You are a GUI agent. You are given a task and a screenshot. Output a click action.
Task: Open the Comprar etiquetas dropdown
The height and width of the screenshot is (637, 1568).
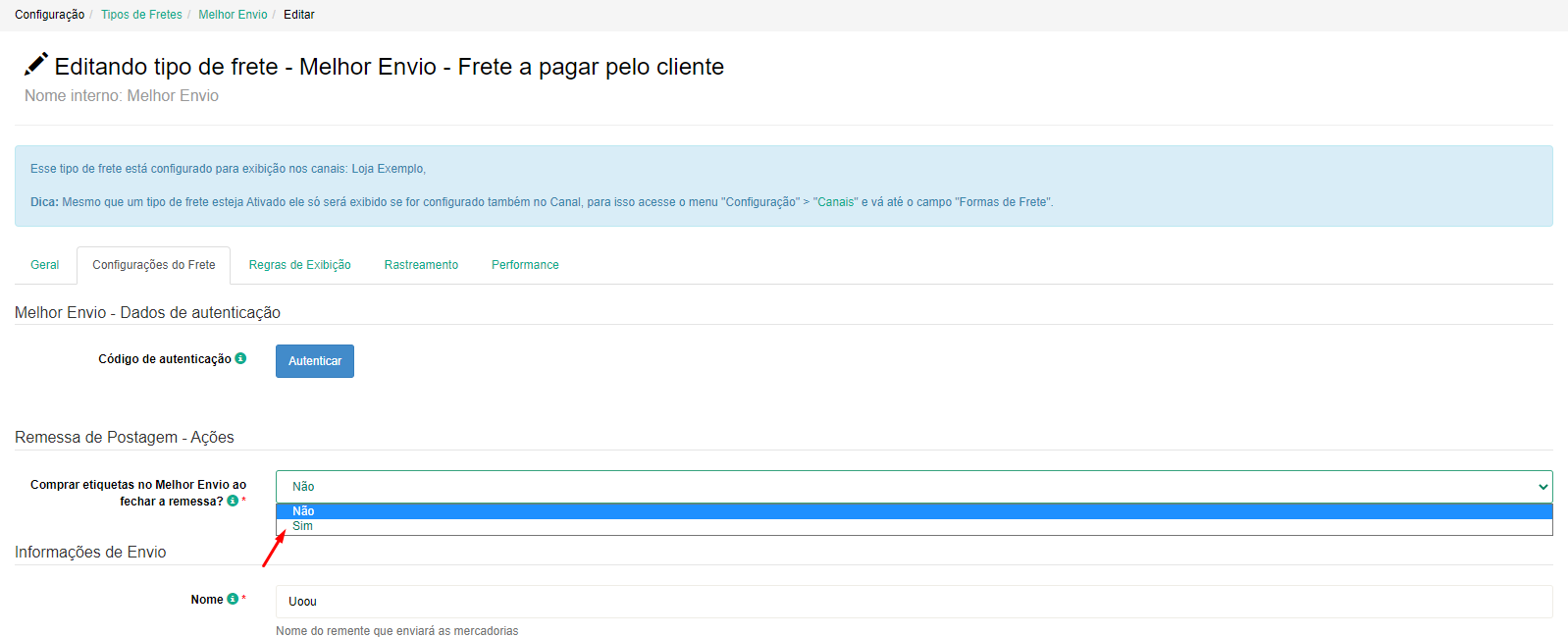[914, 486]
